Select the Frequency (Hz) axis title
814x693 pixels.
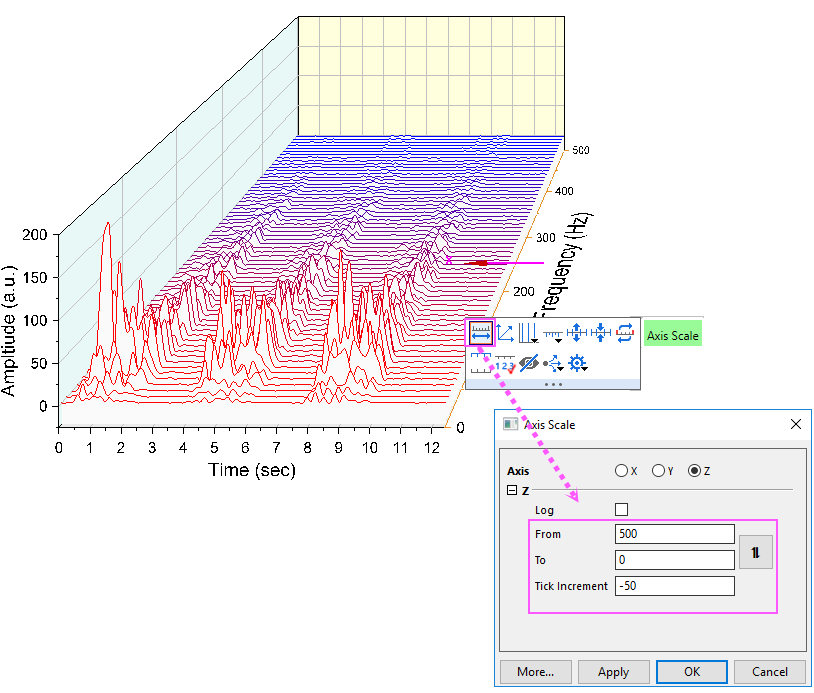click(563, 265)
